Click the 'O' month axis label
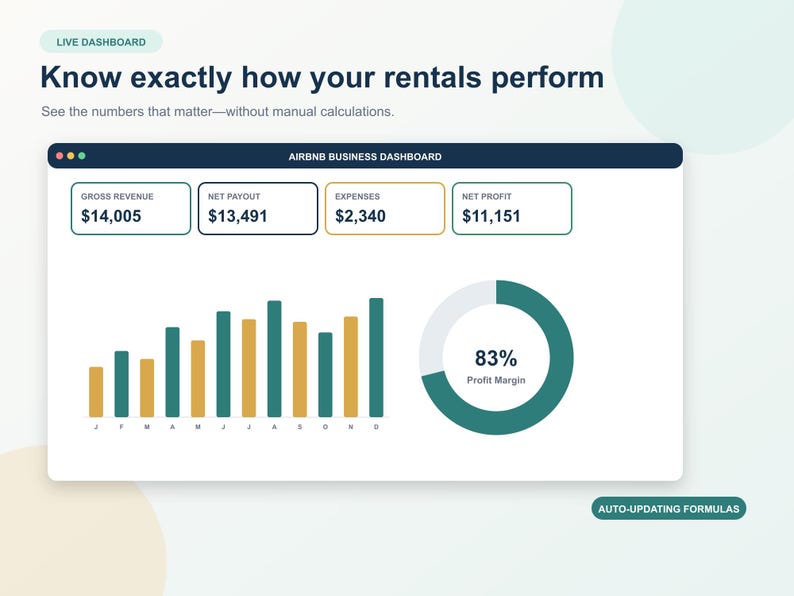The width and height of the screenshot is (794, 596). tap(325, 427)
